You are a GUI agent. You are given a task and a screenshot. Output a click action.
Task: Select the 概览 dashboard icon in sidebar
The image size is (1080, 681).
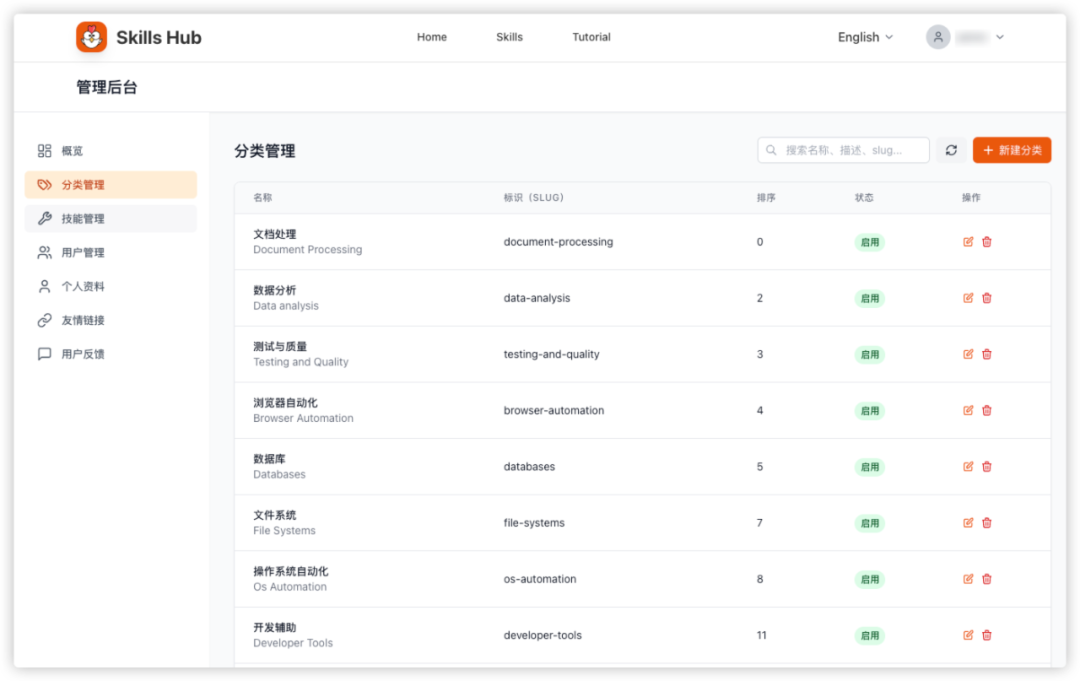click(x=43, y=150)
